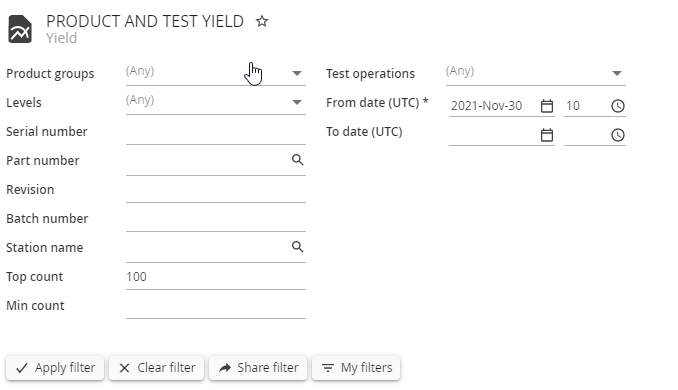The image size is (678, 390).
Task: Focus the Min count input field
Action: click(x=216, y=306)
